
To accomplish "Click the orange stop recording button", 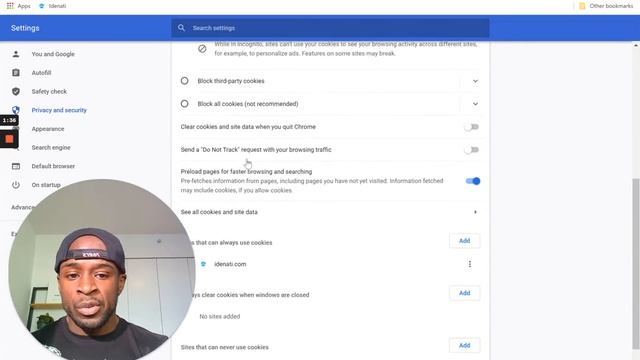I will point(9,139).
